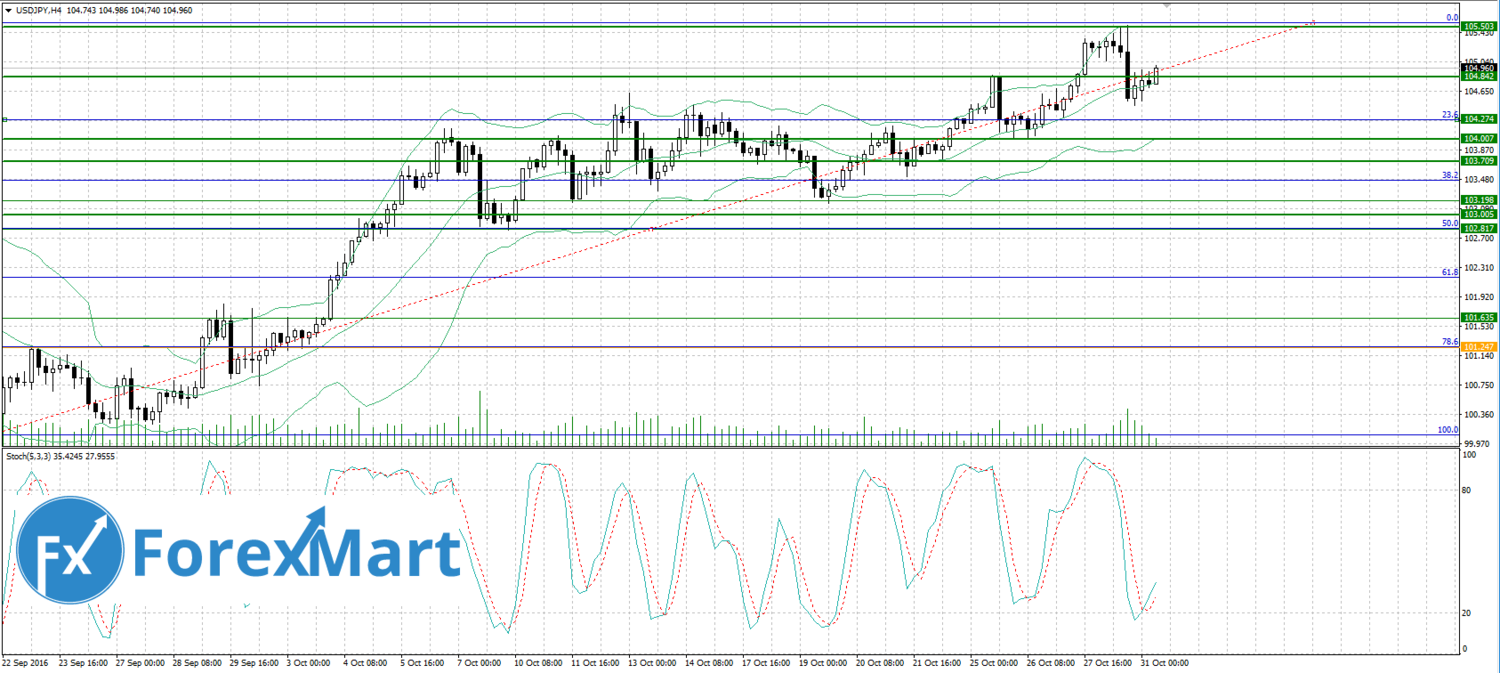Click the 100.0 Fibonacci level label
Screen dimensions: 1500x673
coord(1447,429)
